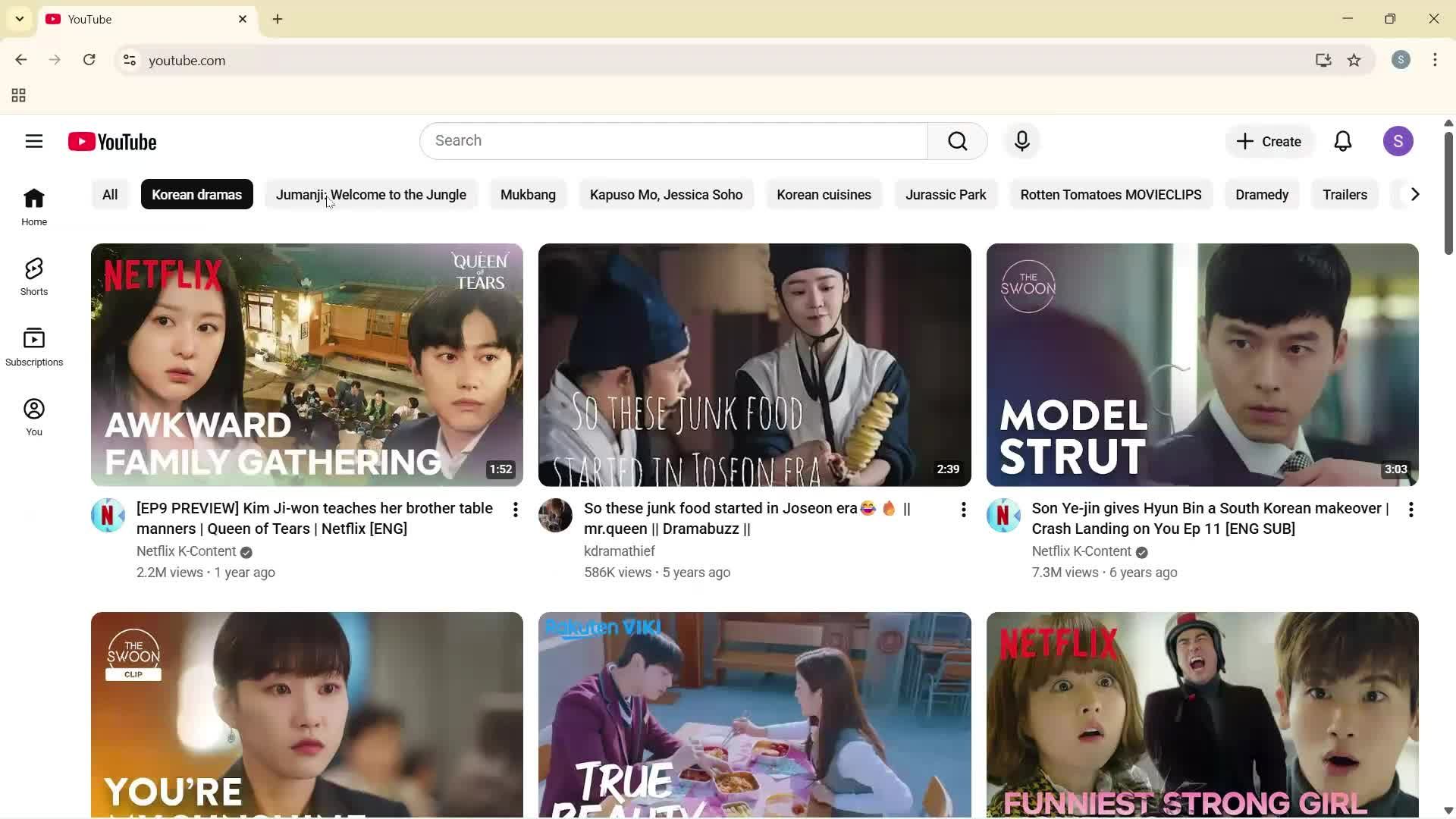This screenshot has height=819, width=1456.
Task: Open the account profile avatar
Action: click(x=1398, y=141)
